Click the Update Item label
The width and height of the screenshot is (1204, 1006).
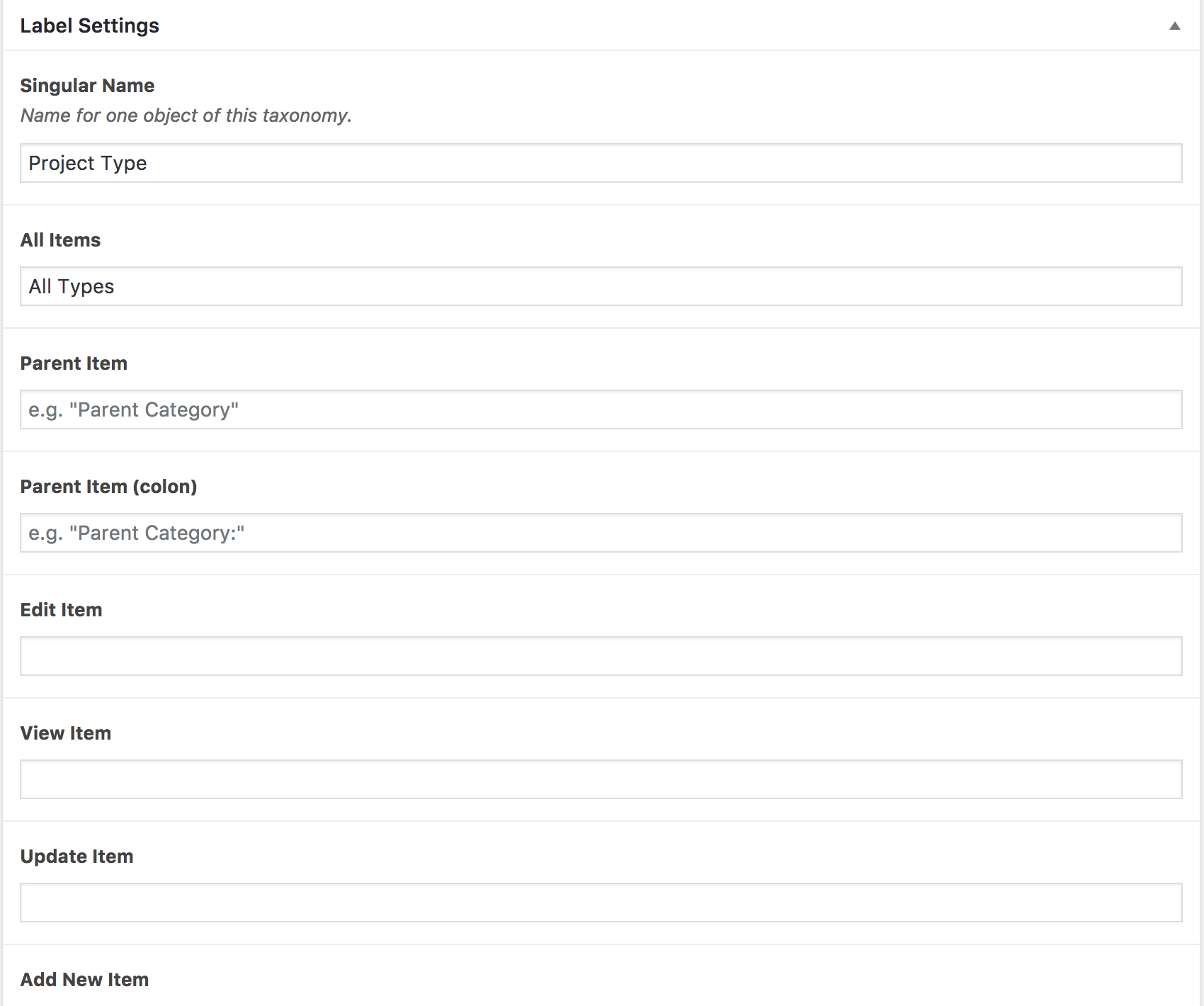[76, 857]
